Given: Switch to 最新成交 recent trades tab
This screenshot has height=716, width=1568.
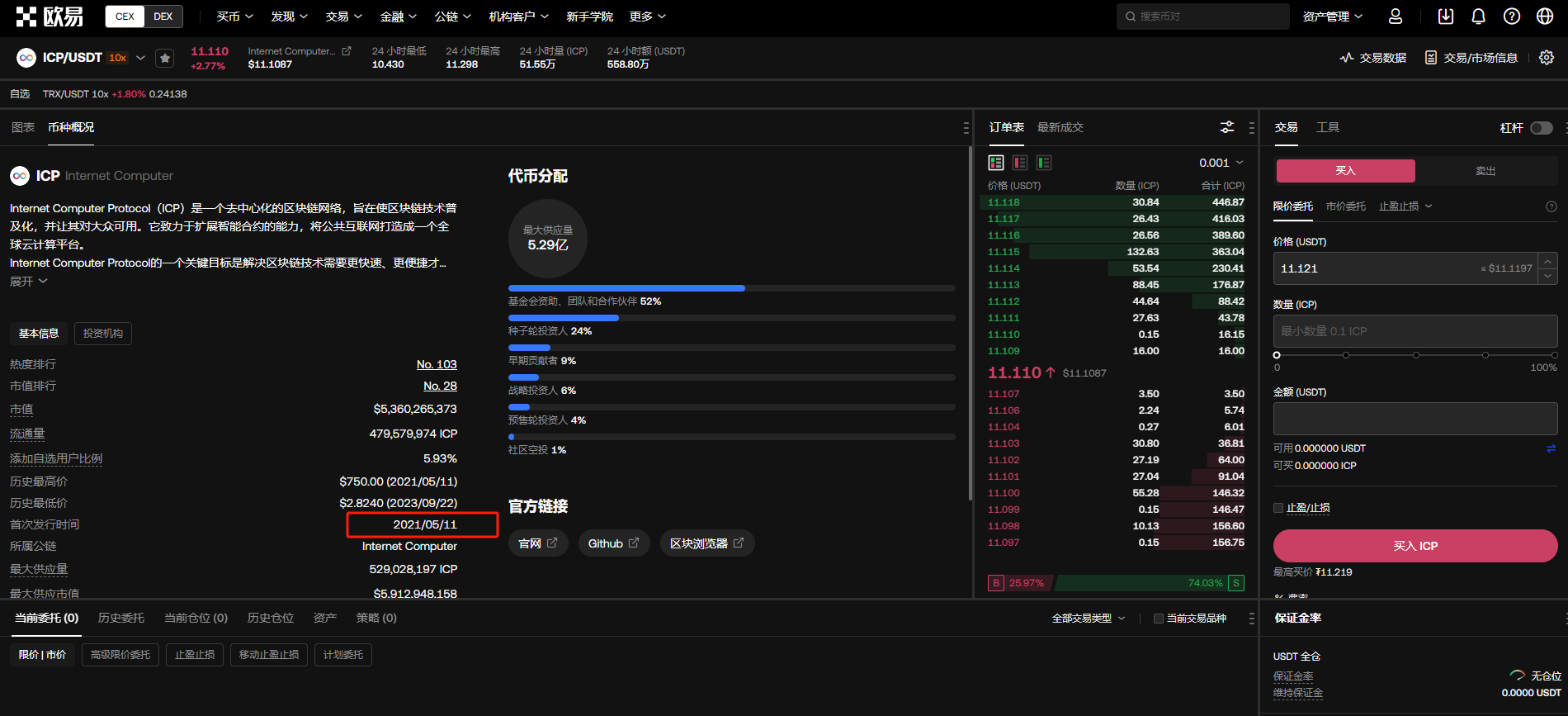Looking at the screenshot, I should 1060,127.
